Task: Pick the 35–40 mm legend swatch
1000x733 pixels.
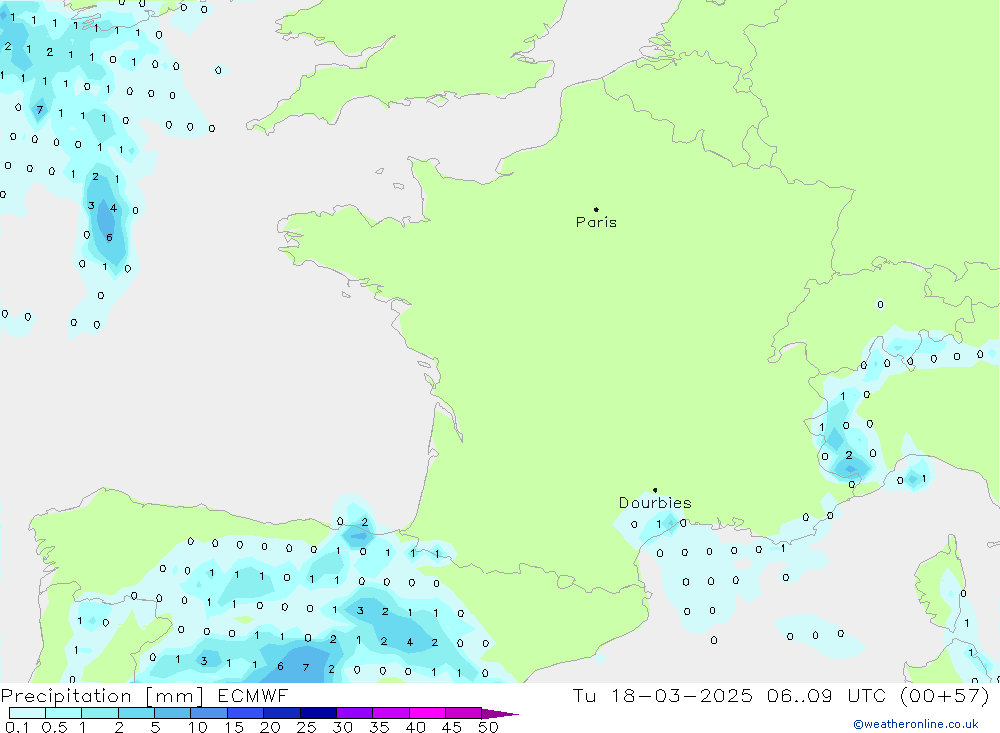Action: pos(391,713)
